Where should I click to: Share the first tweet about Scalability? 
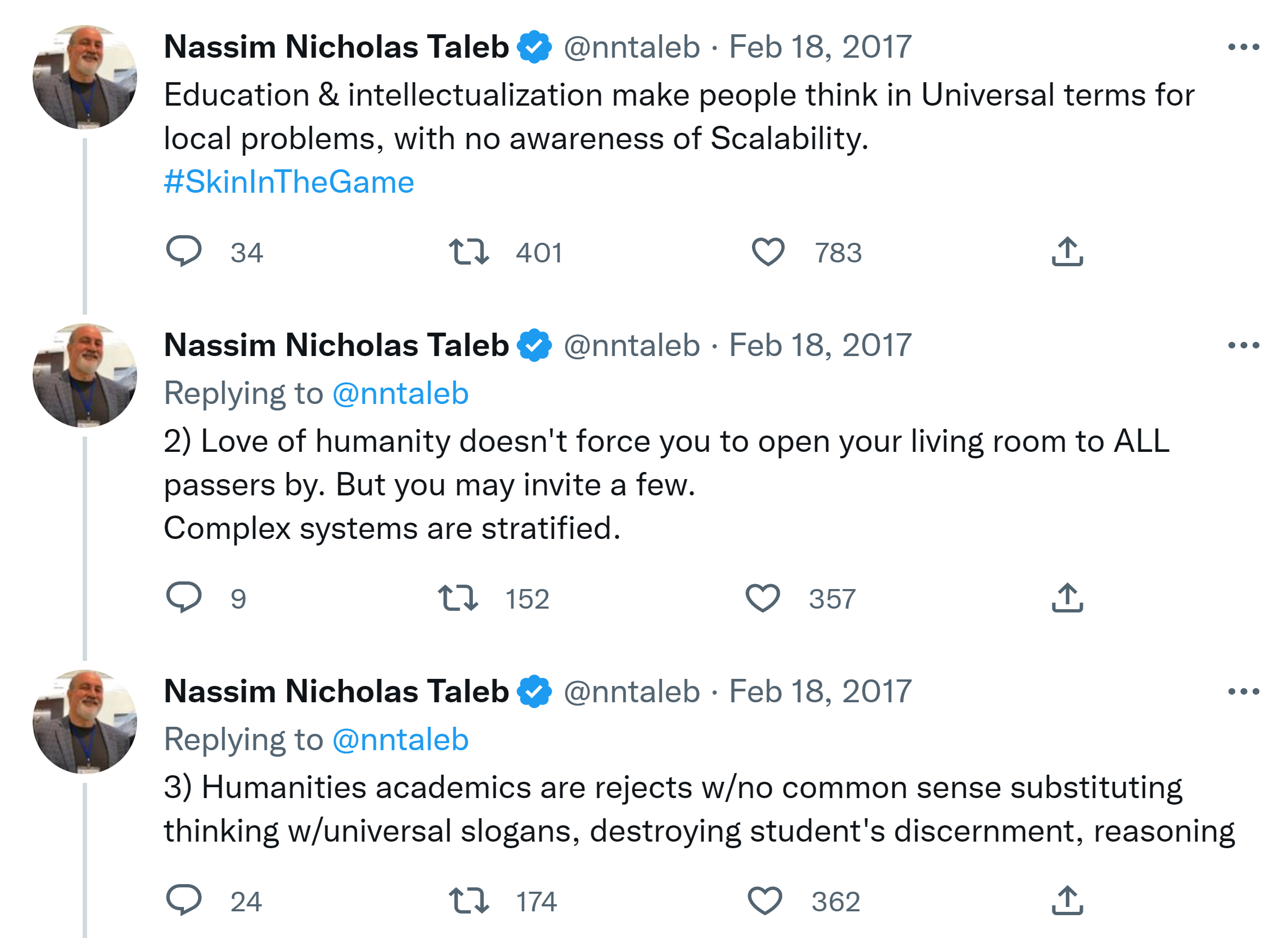point(1067,252)
